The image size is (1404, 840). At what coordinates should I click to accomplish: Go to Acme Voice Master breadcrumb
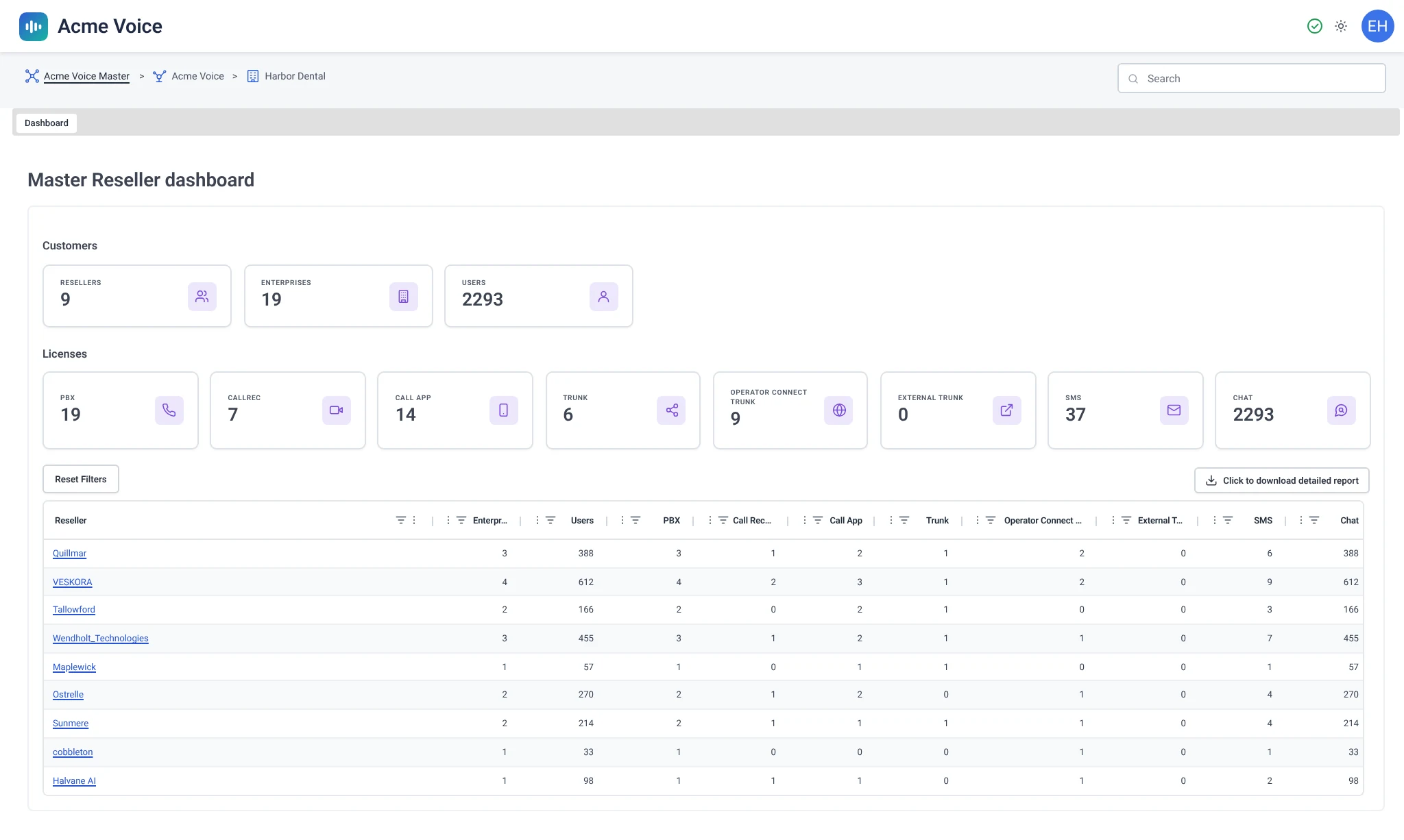[x=86, y=76]
